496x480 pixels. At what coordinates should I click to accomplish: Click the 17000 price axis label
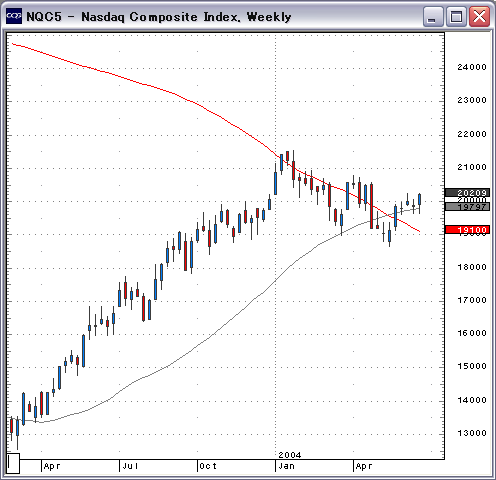[x=472, y=300]
